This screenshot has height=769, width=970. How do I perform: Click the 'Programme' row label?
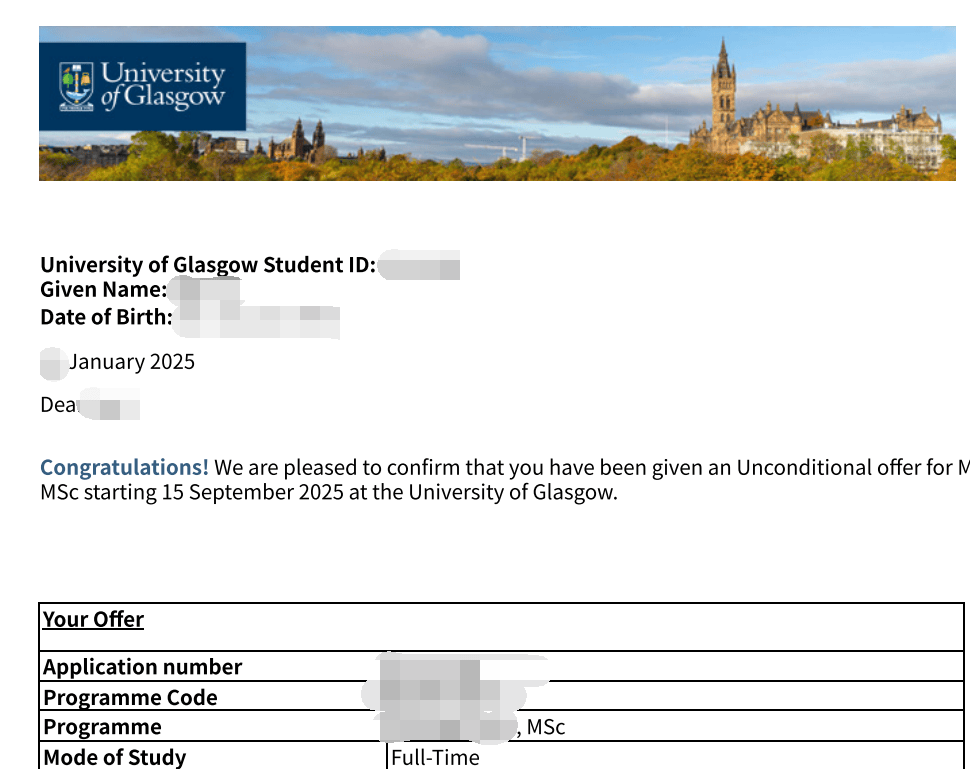(102, 727)
